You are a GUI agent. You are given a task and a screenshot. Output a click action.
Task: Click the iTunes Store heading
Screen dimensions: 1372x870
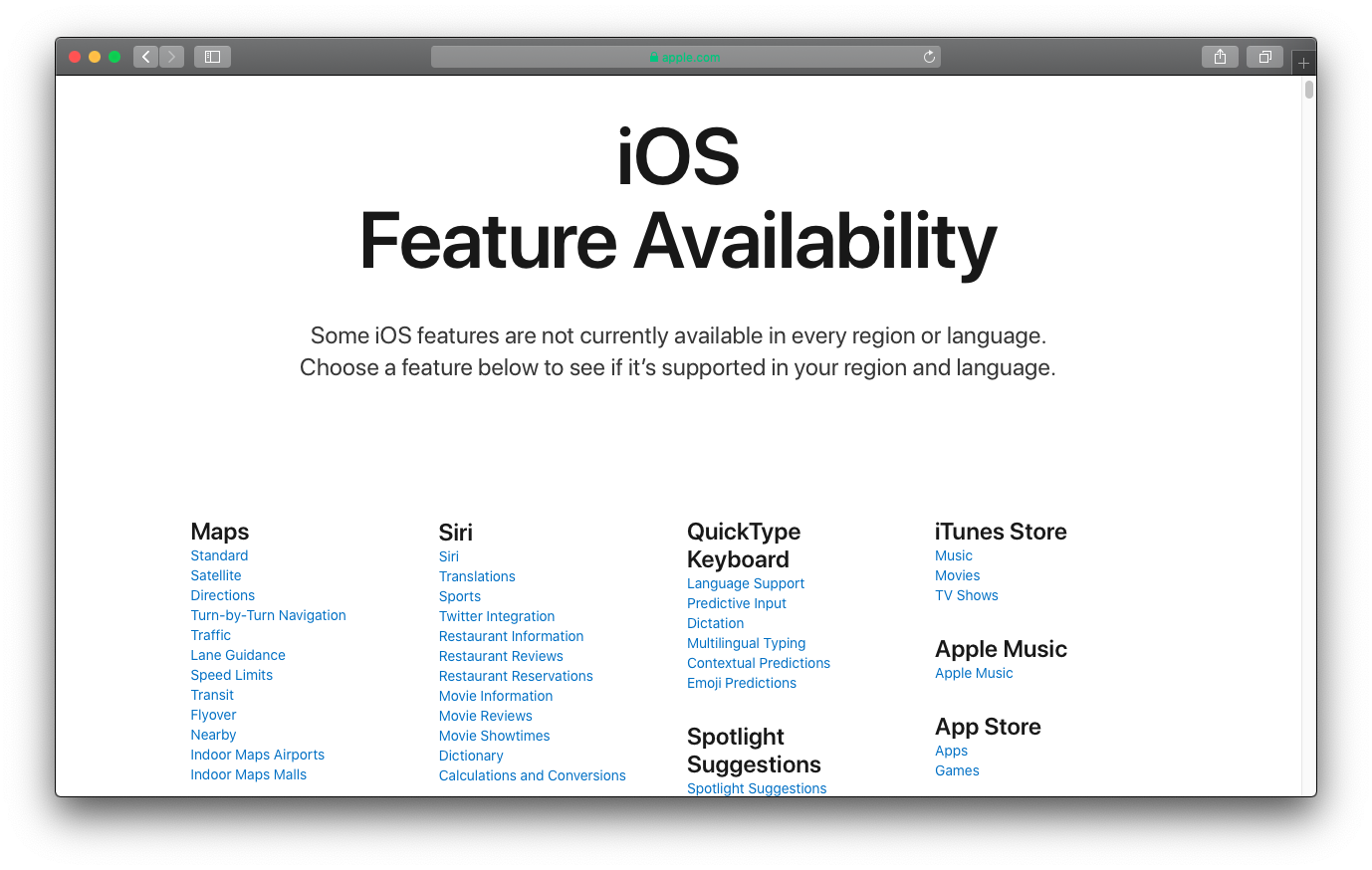click(1001, 532)
